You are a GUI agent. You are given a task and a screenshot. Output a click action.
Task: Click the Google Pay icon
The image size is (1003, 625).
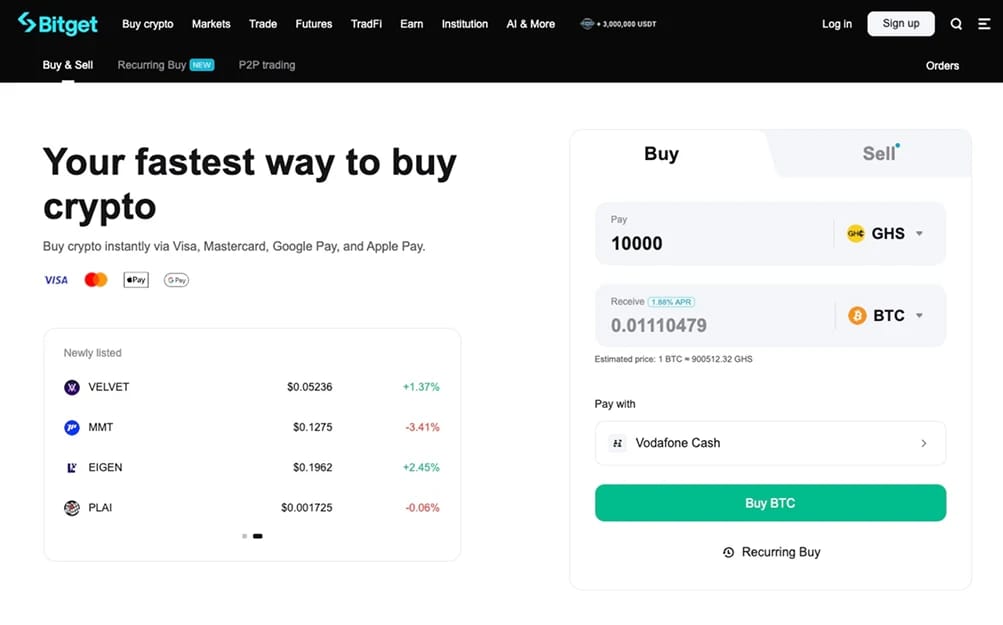[x=176, y=280]
